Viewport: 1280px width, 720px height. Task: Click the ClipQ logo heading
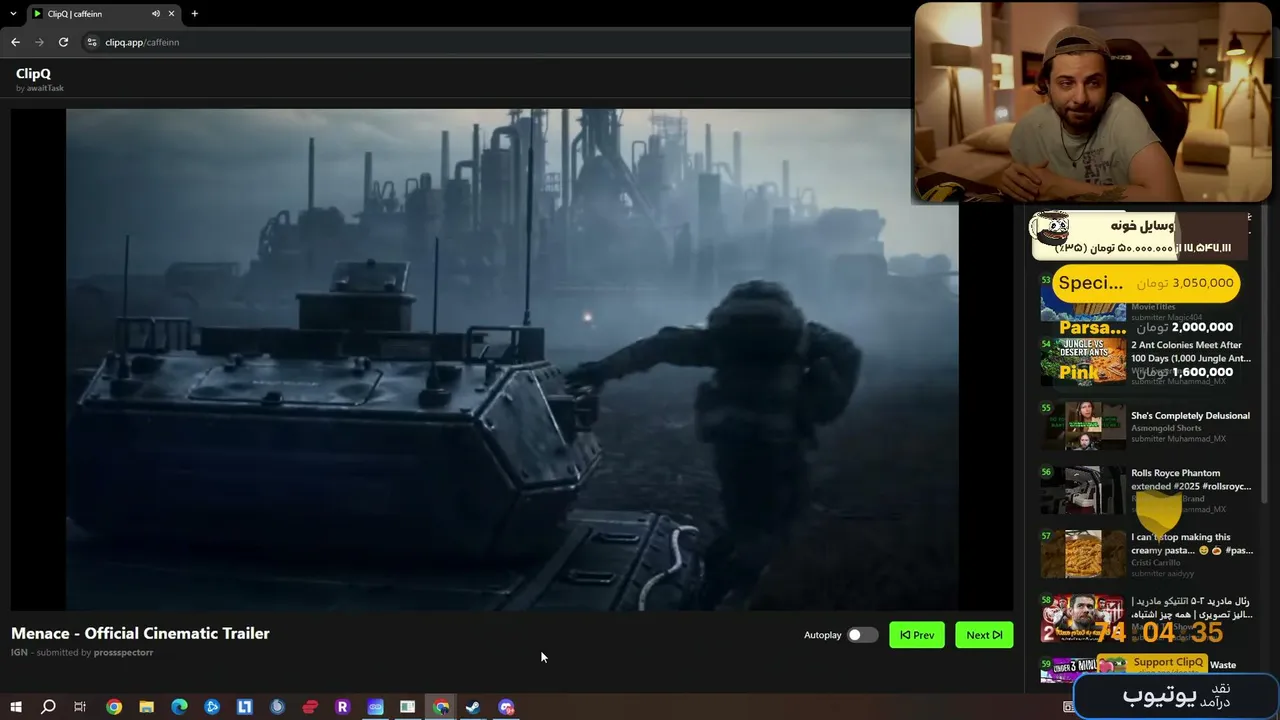tap(33, 74)
